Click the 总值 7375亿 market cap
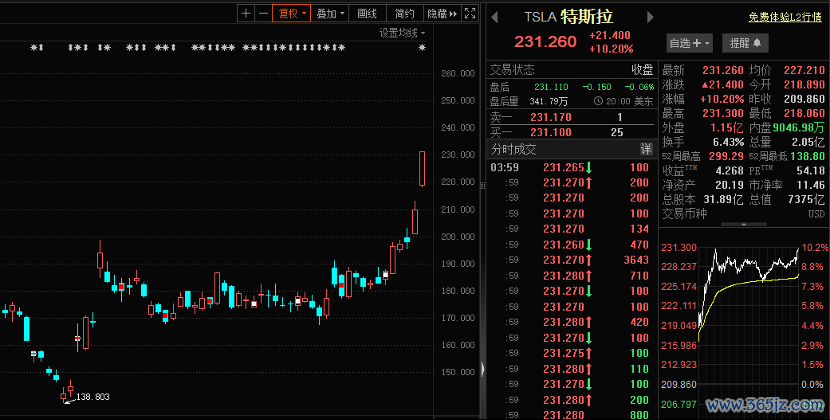830x420 pixels. coord(807,200)
